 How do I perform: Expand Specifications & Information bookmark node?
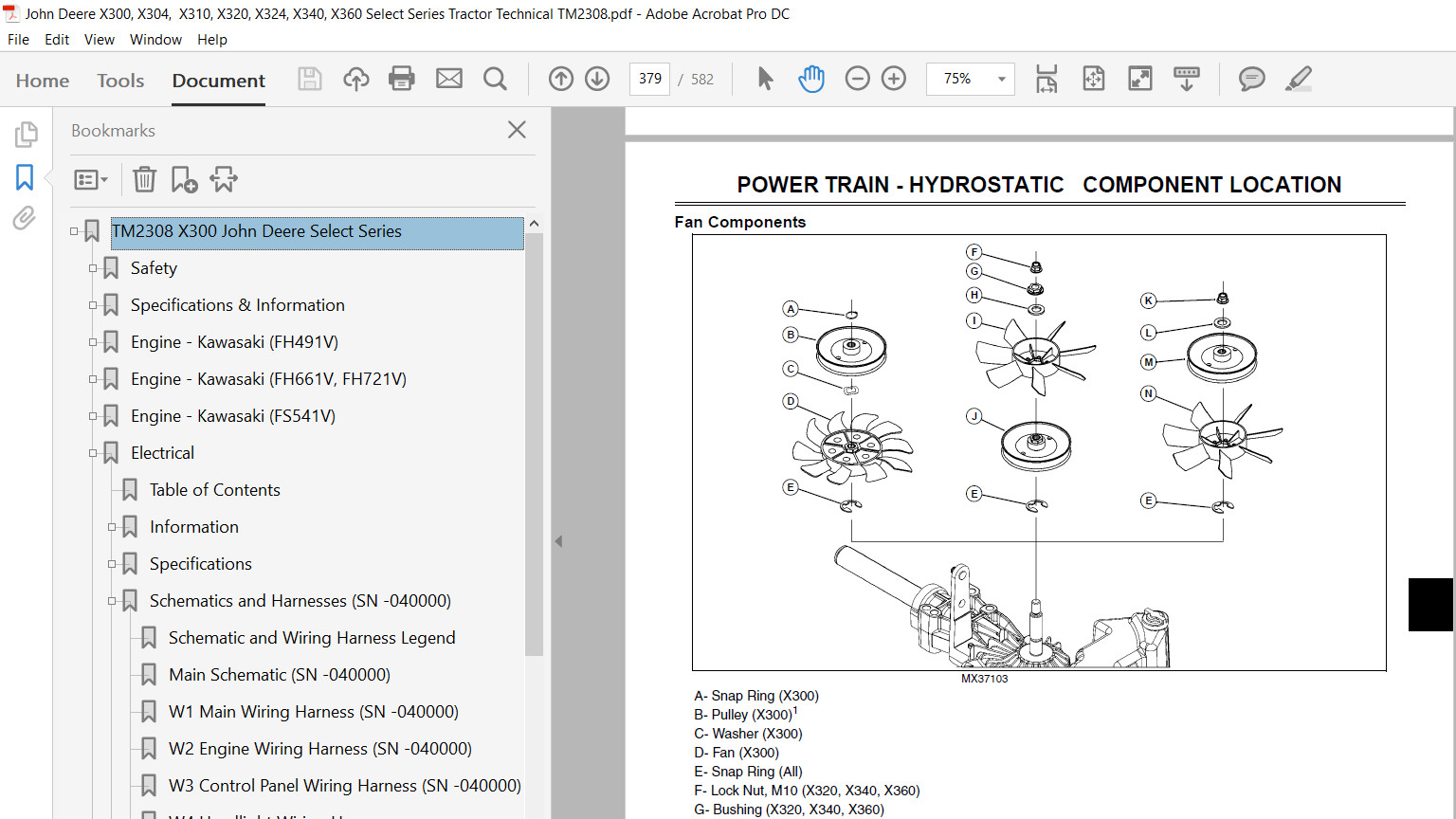point(93,305)
